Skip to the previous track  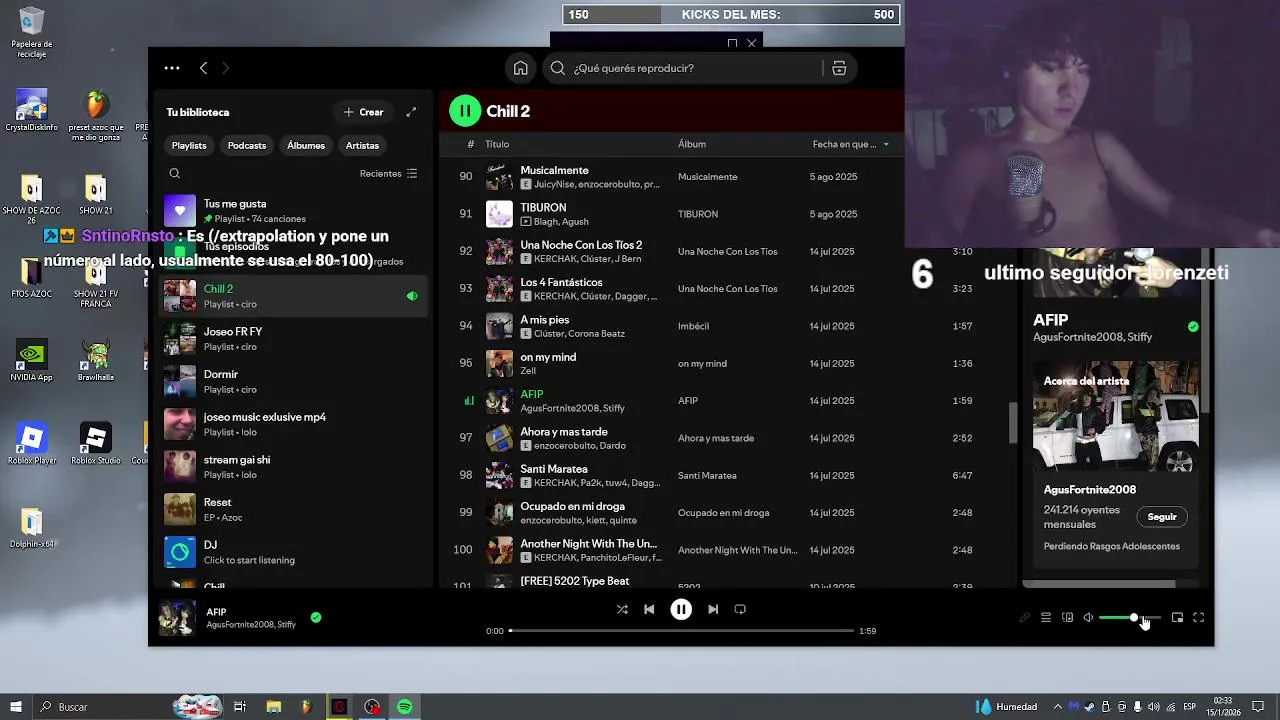[x=649, y=609]
